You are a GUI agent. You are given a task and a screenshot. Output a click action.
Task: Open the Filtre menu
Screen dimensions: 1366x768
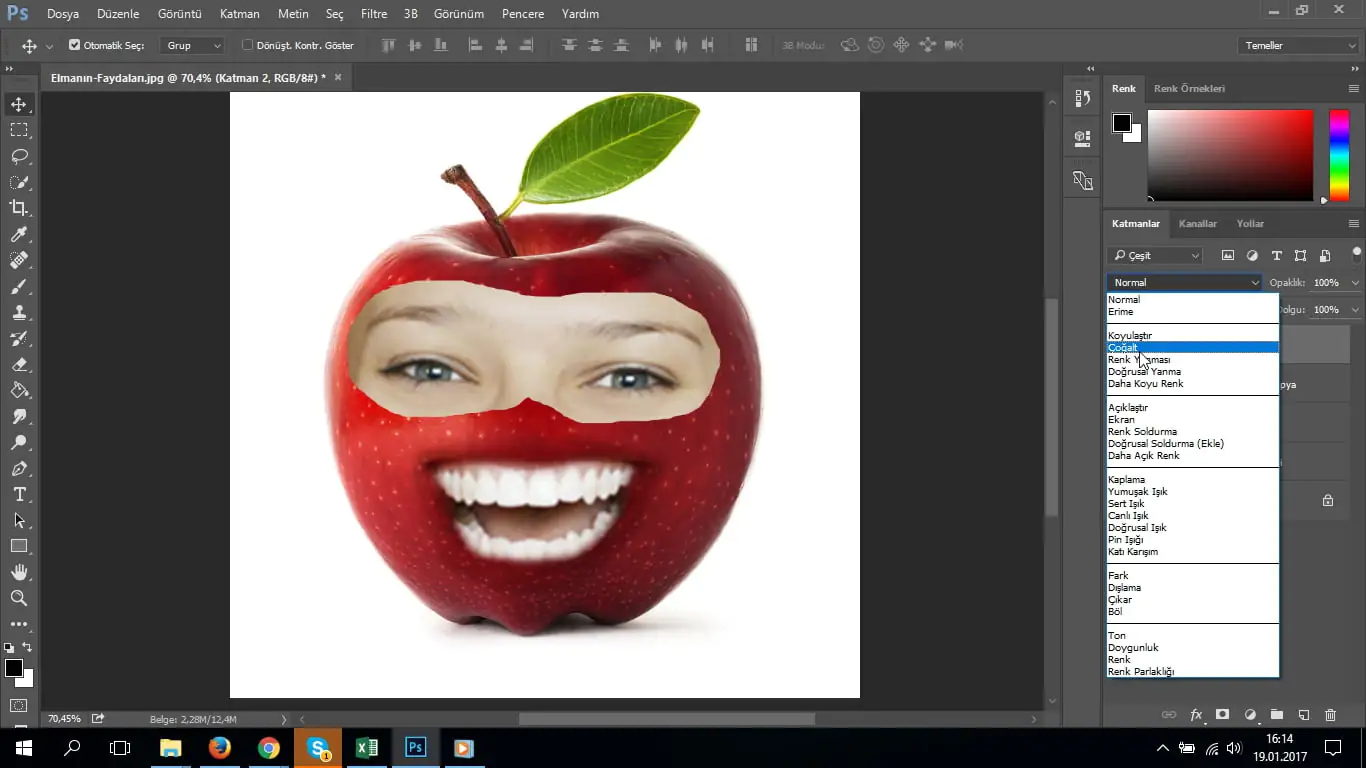point(373,14)
